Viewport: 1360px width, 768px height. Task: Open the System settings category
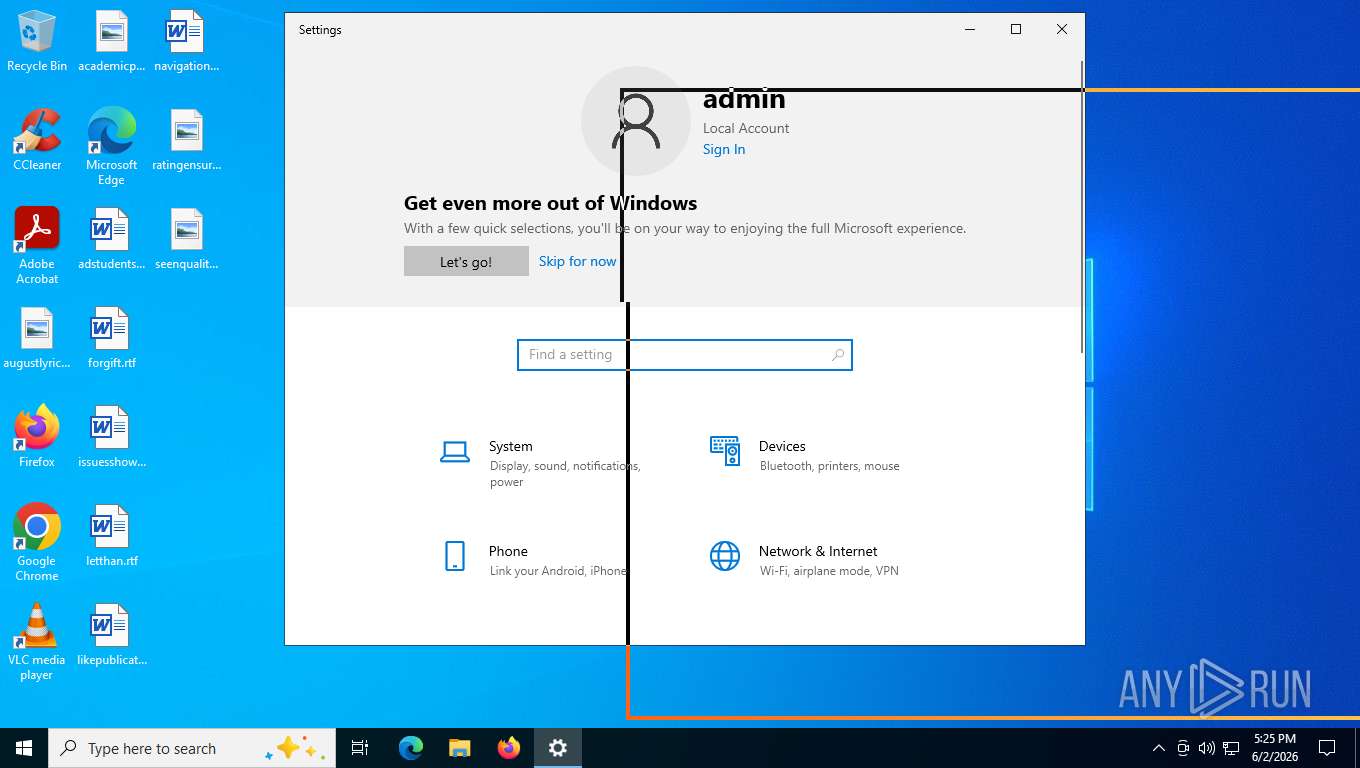click(x=545, y=463)
